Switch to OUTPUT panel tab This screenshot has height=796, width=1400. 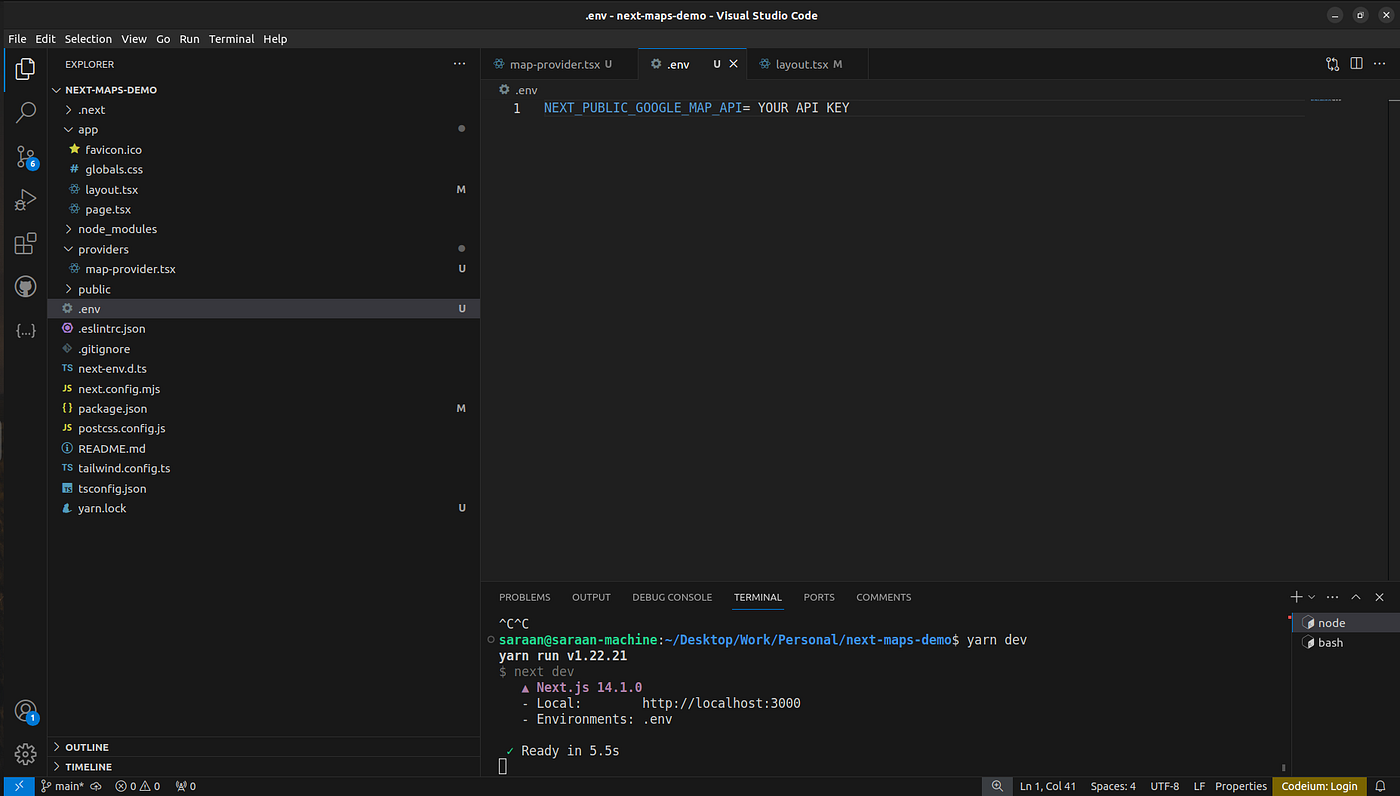click(591, 597)
